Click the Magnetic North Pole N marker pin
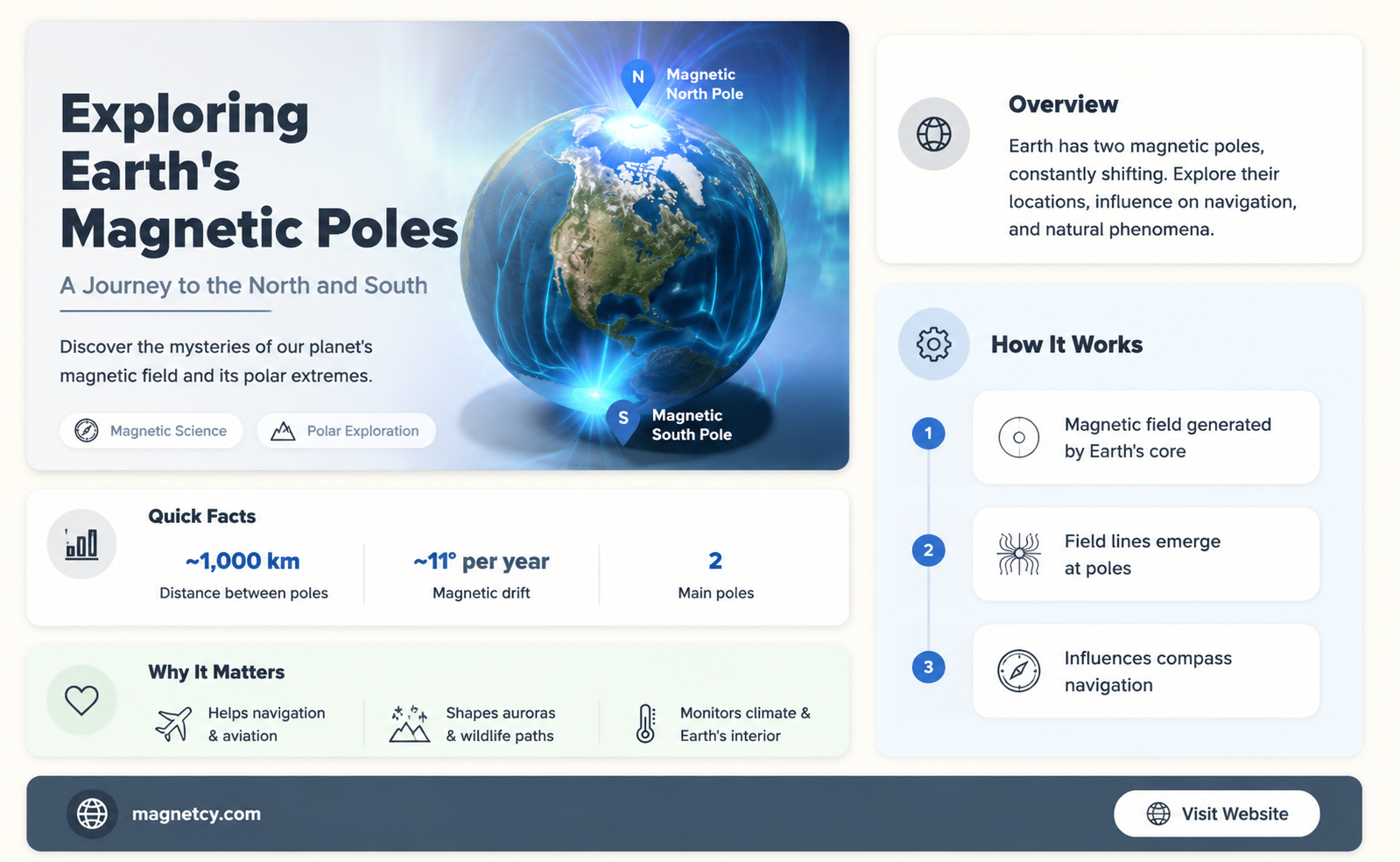The image size is (1400, 862). pyautogui.click(x=638, y=82)
